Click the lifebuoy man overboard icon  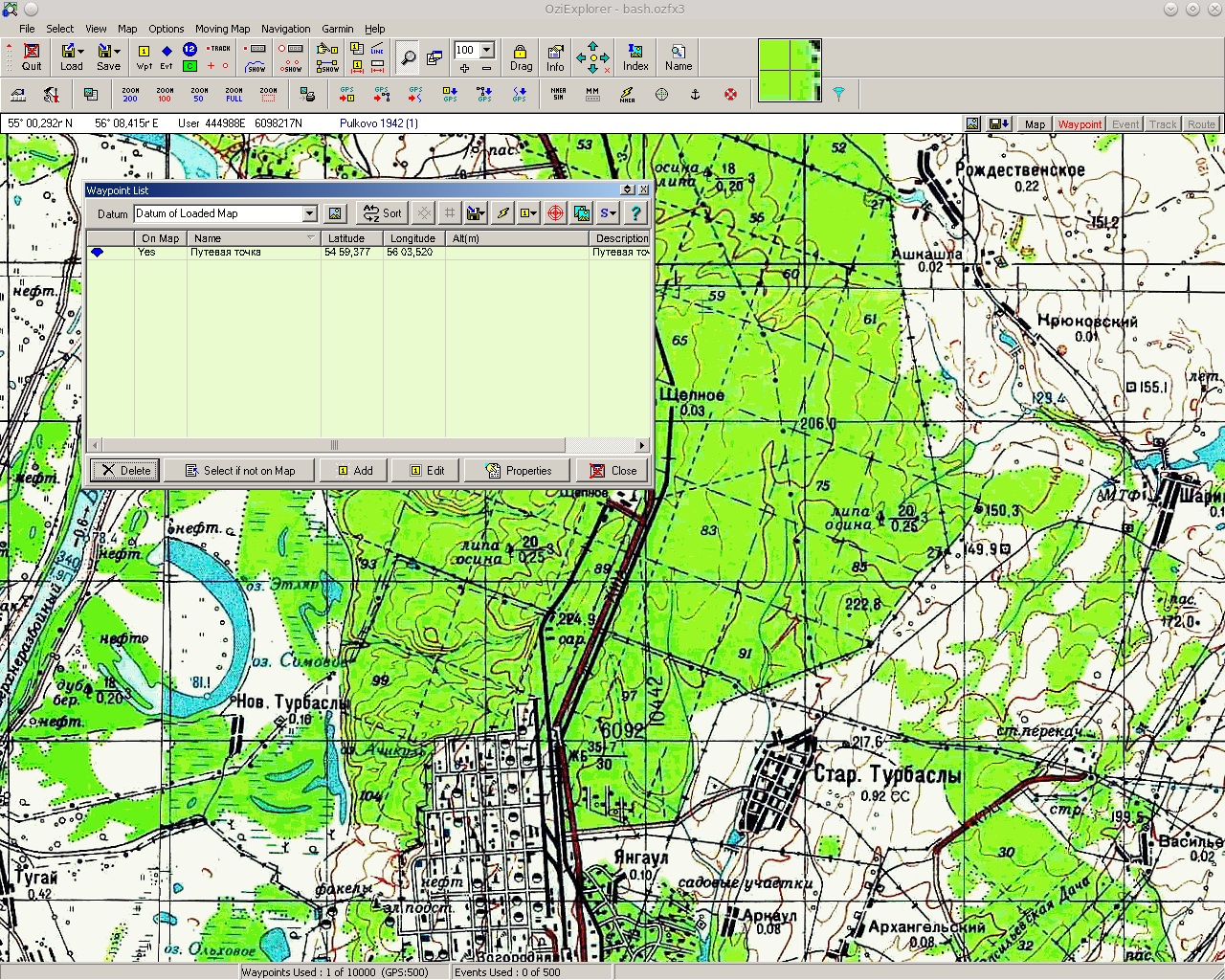point(730,94)
